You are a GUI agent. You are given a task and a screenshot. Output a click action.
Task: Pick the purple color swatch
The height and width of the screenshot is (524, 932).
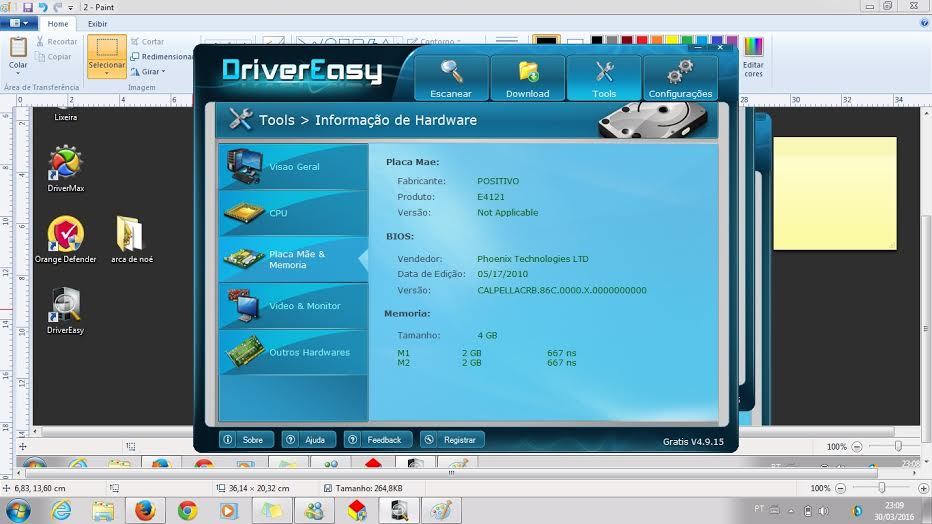[732, 40]
